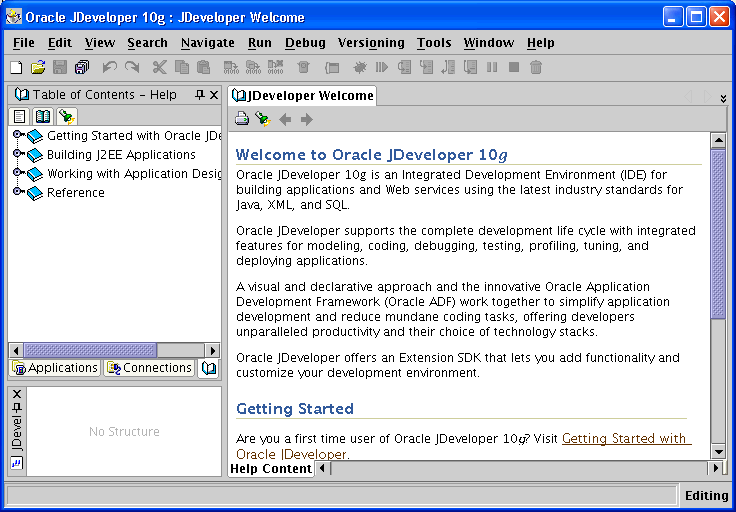Select Getting Started with Oracle JDe topic

(x=134, y=136)
